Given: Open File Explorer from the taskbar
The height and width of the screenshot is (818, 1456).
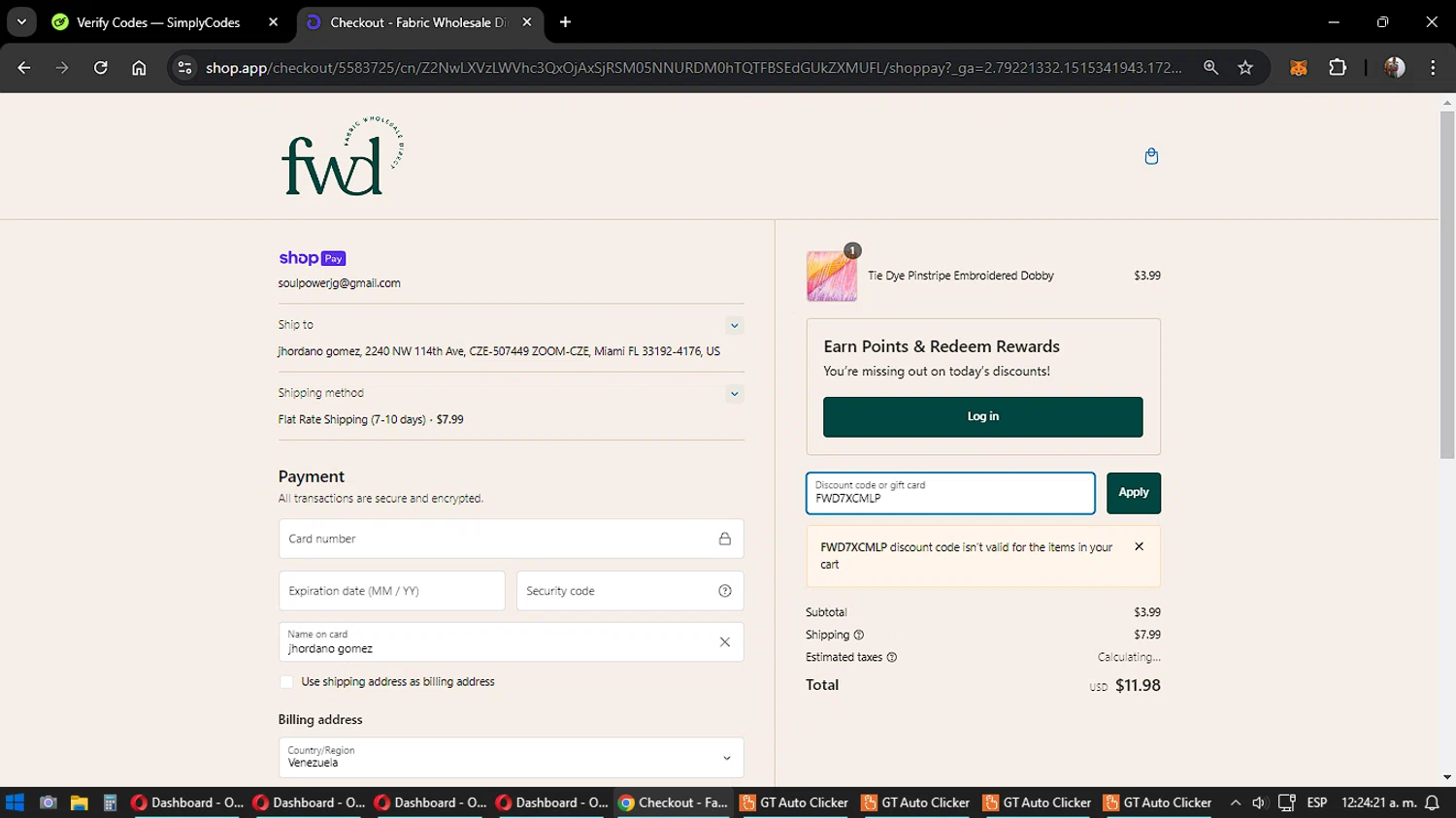Looking at the screenshot, I should 79,802.
